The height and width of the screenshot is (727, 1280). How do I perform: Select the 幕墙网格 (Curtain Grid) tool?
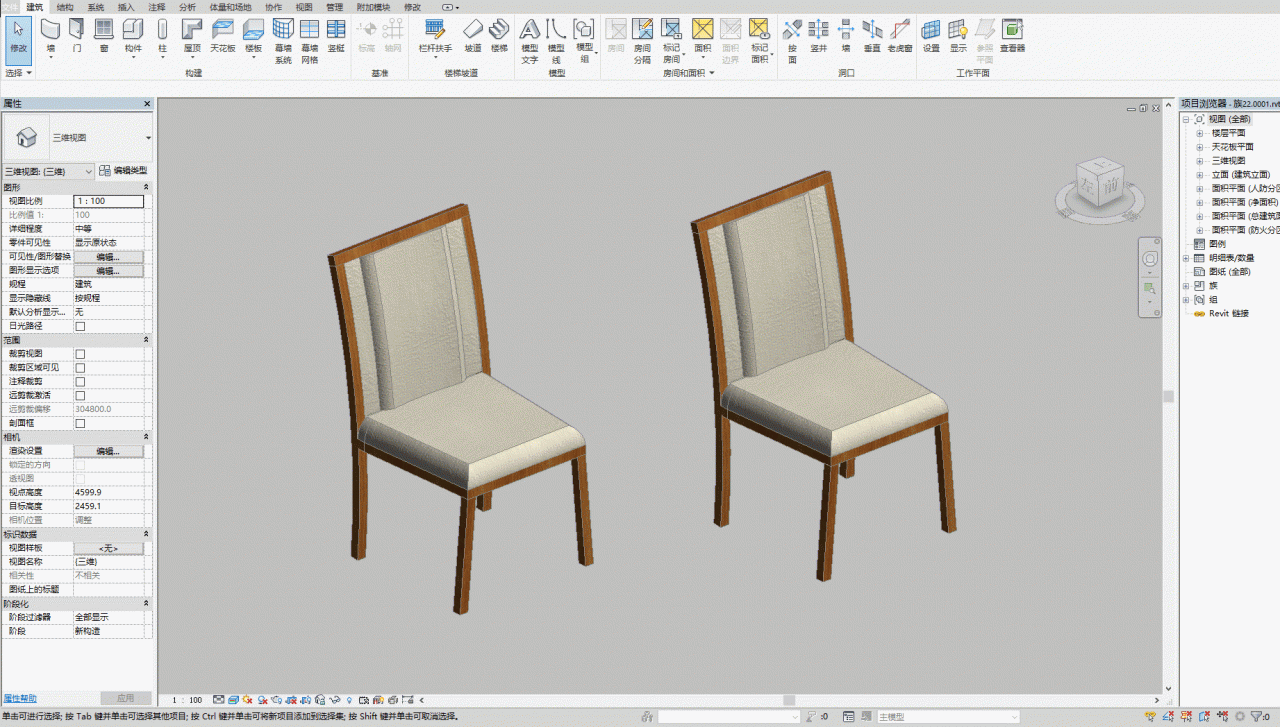tap(310, 41)
